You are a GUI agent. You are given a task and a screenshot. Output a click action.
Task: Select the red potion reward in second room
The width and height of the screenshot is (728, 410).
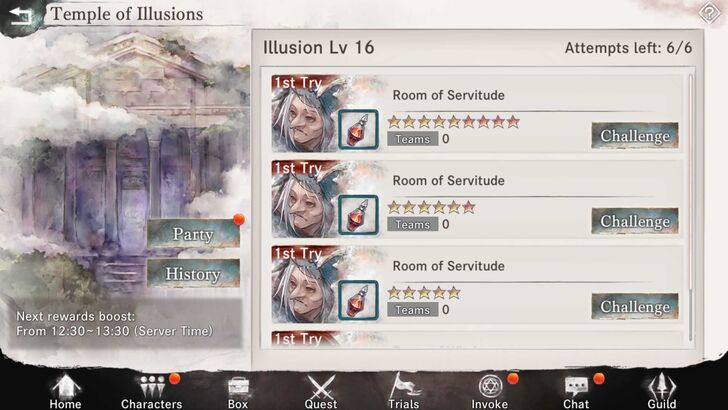pos(358,215)
